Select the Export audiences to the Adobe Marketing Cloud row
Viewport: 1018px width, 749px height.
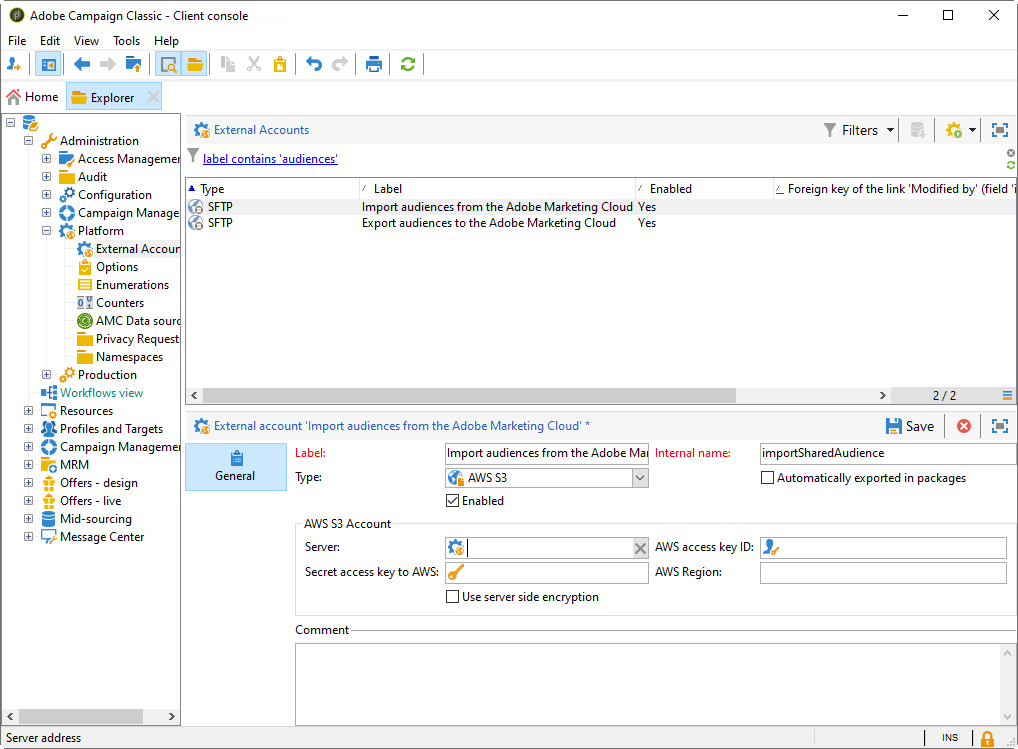[x=601, y=223]
